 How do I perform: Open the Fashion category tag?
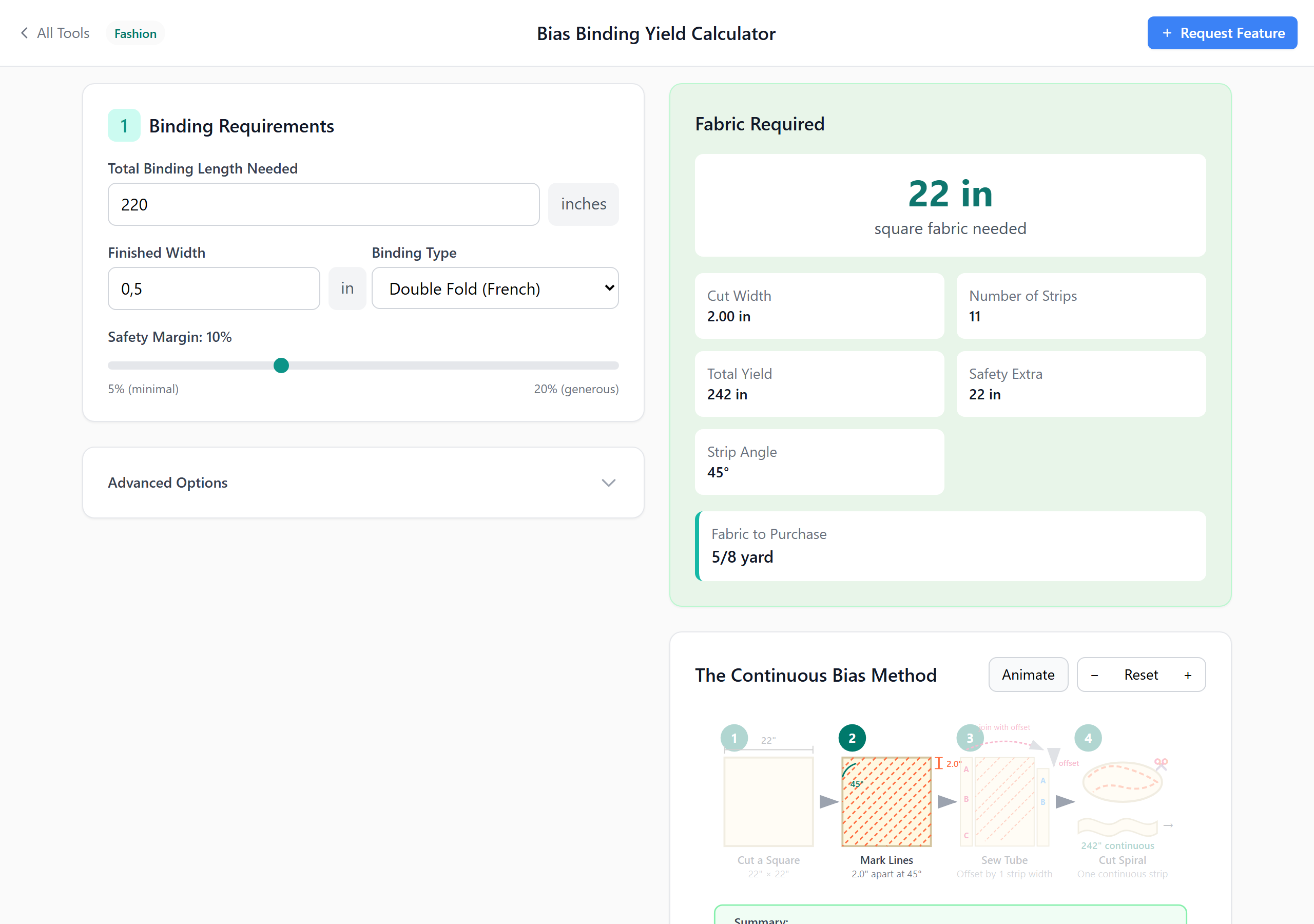[135, 33]
